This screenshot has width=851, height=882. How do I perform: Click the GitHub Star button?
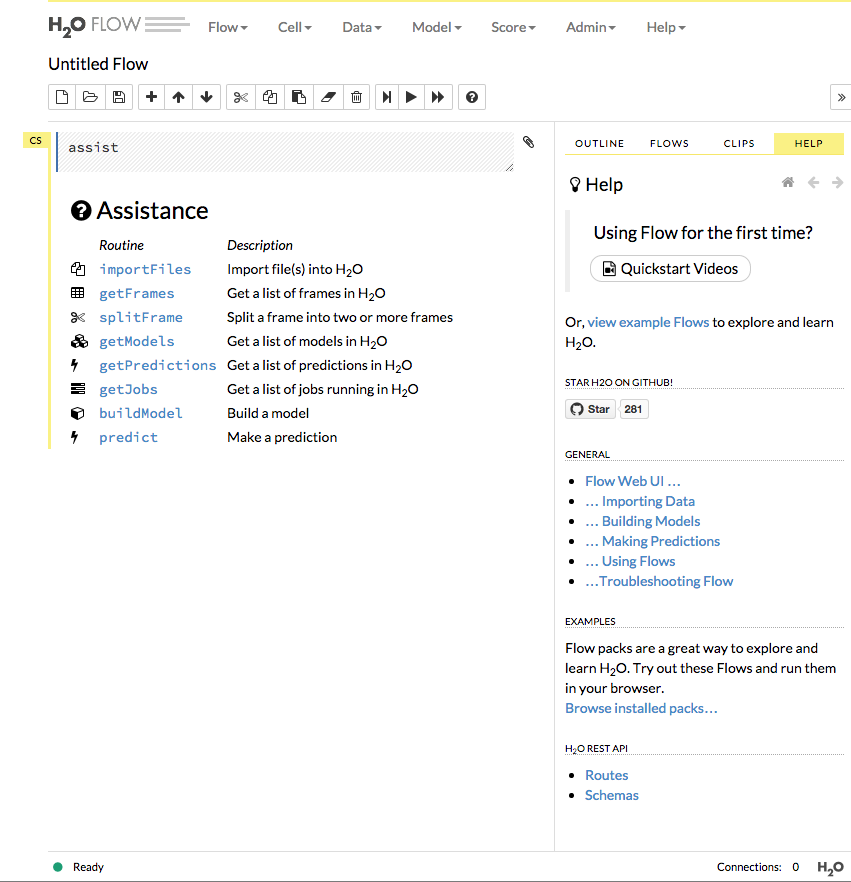(591, 409)
